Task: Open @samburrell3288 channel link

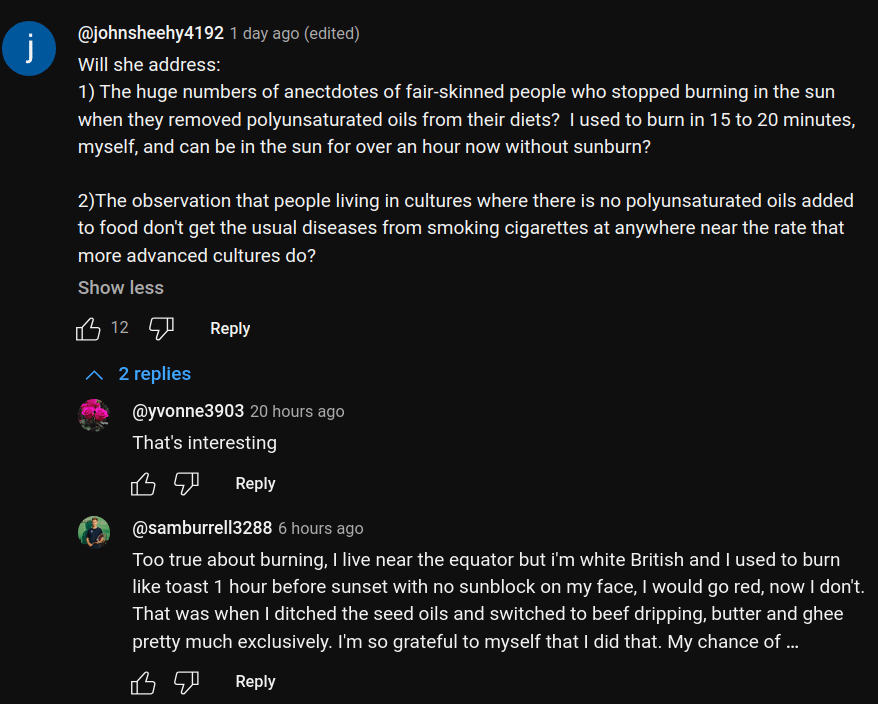Action: [x=202, y=528]
